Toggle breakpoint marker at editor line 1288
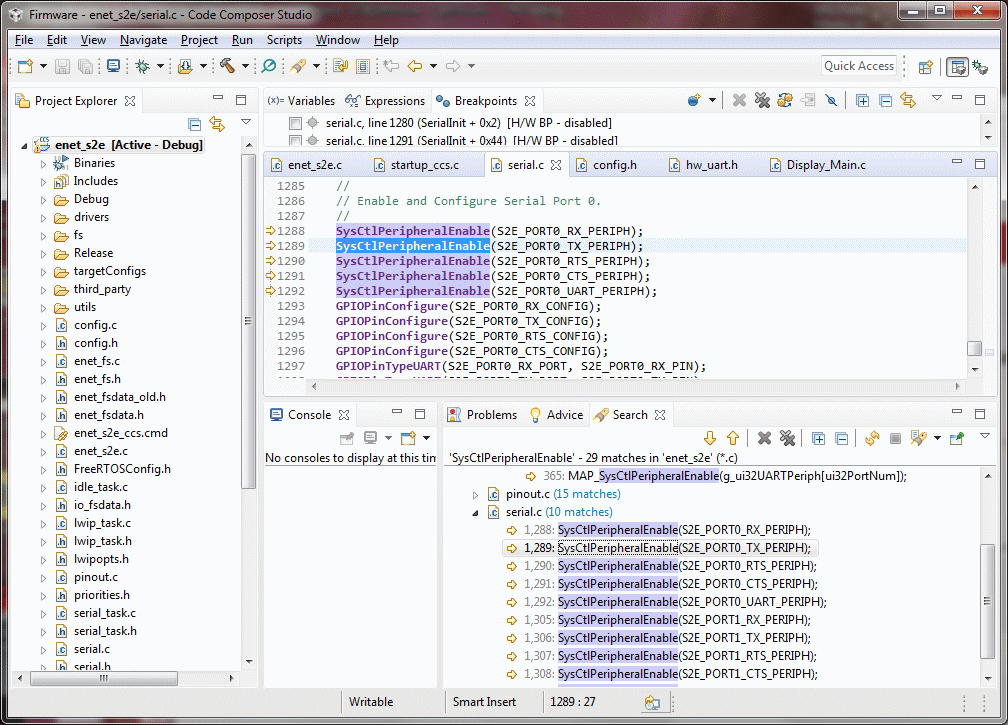Screen dimensions: 1008x725 [270, 231]
